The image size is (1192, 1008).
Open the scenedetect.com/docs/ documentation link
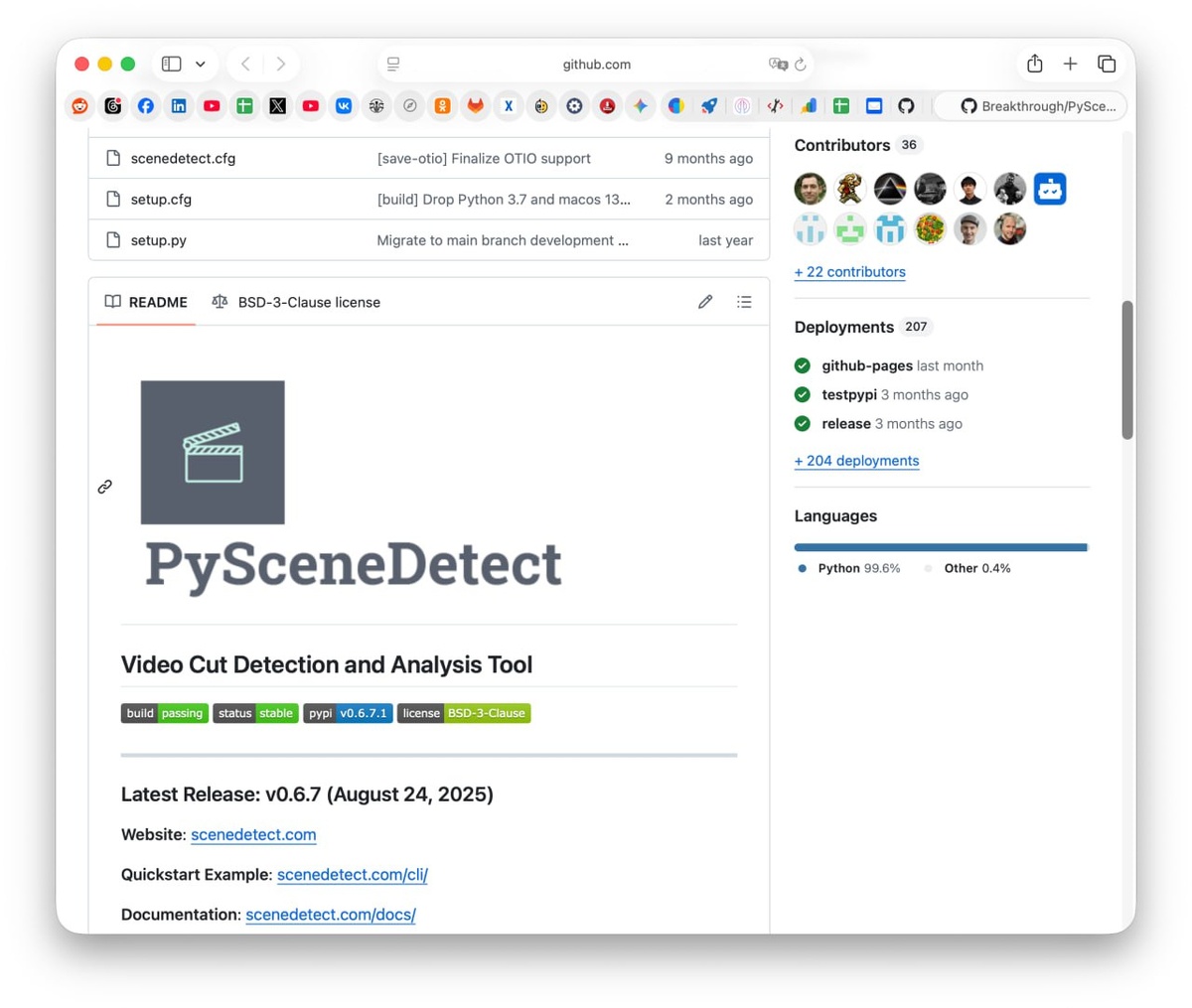click(331, 914)
